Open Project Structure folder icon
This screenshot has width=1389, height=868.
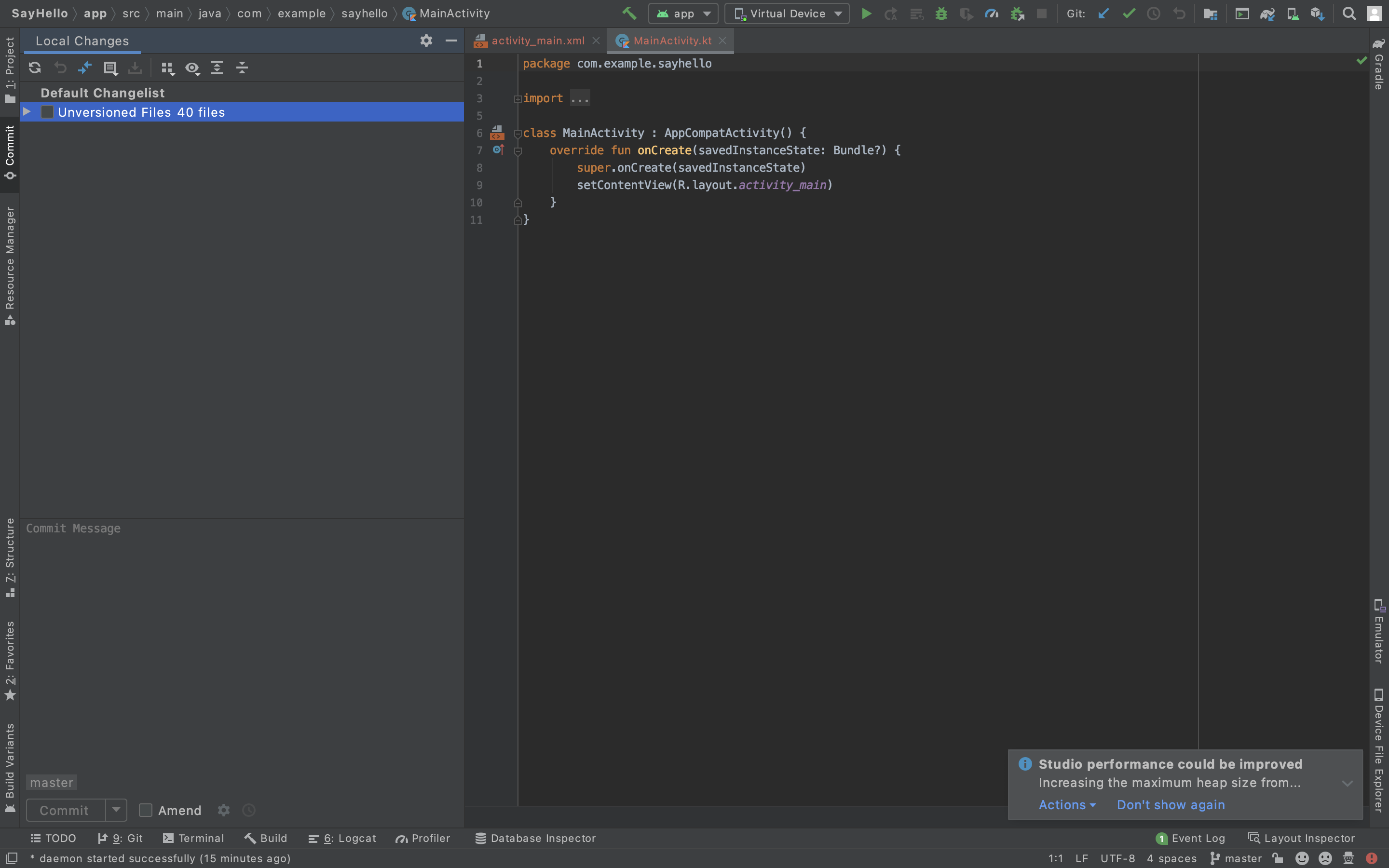1210,14
